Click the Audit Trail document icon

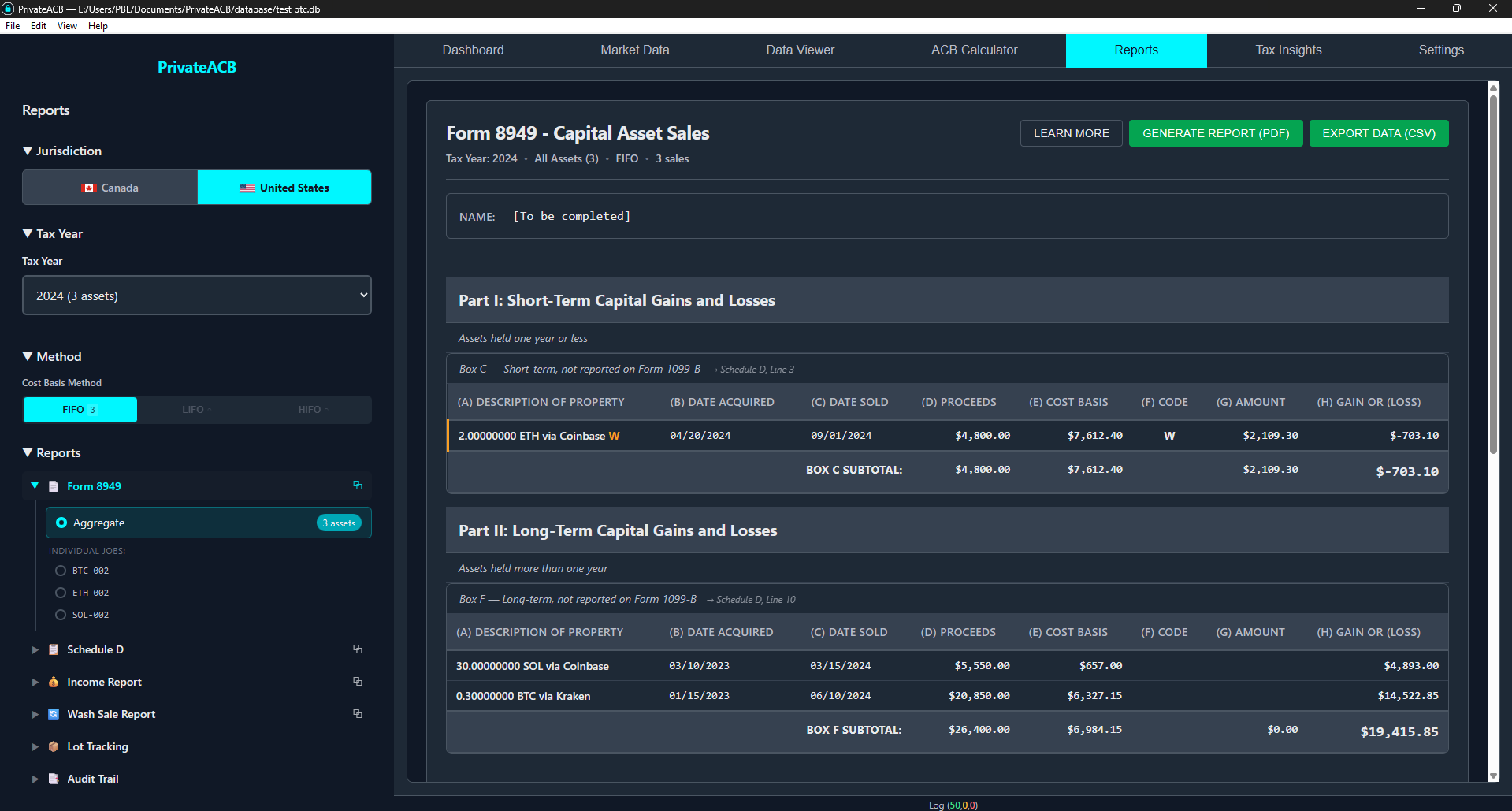coord(53,779)
